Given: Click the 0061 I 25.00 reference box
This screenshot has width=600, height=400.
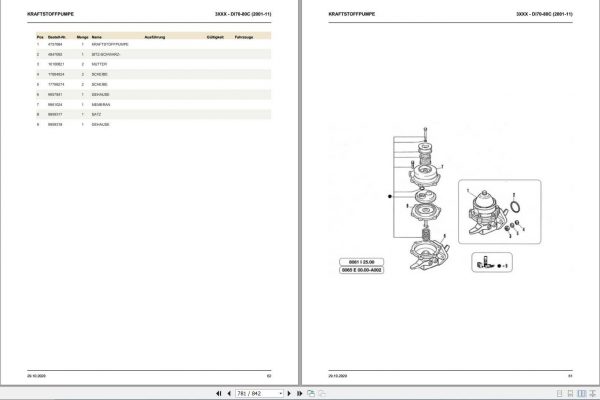Looking at the screenshot, I should point(362,262).
